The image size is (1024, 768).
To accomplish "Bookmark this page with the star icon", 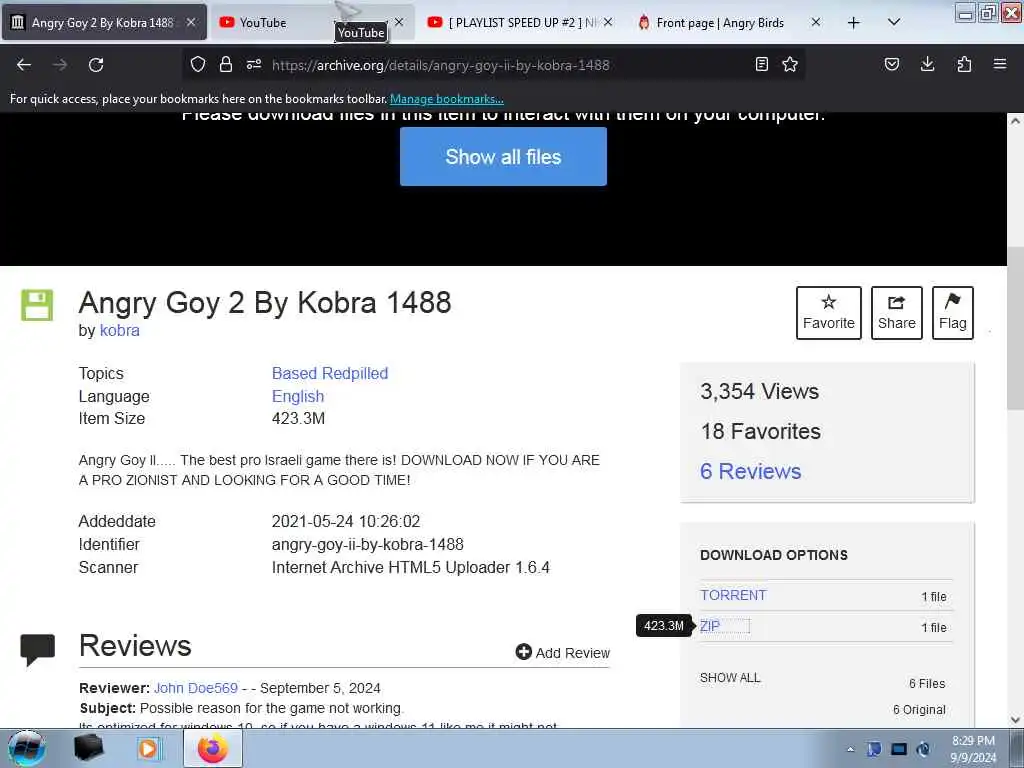I will pos(790,64).
